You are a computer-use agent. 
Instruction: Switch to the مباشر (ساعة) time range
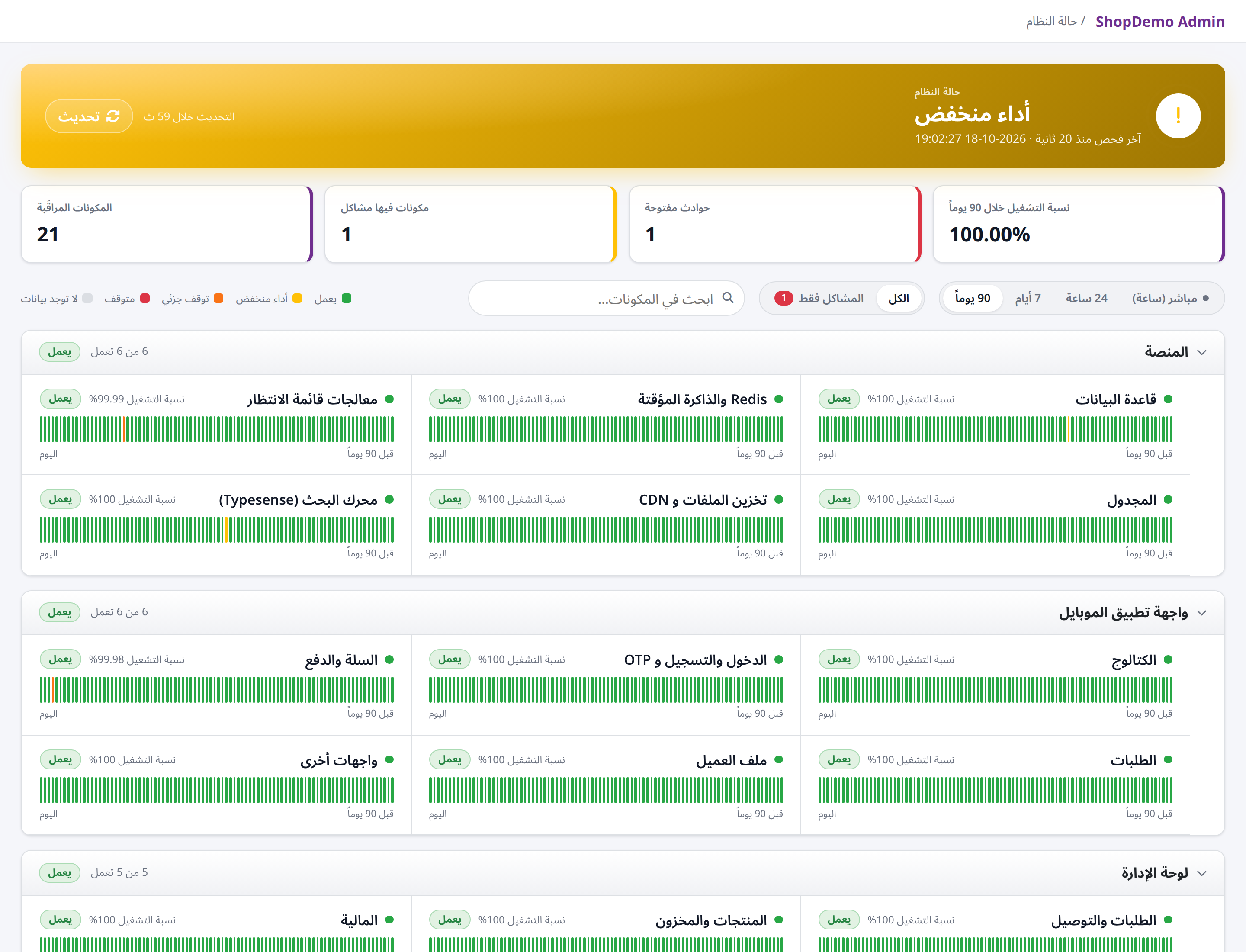pos(1171,298)
